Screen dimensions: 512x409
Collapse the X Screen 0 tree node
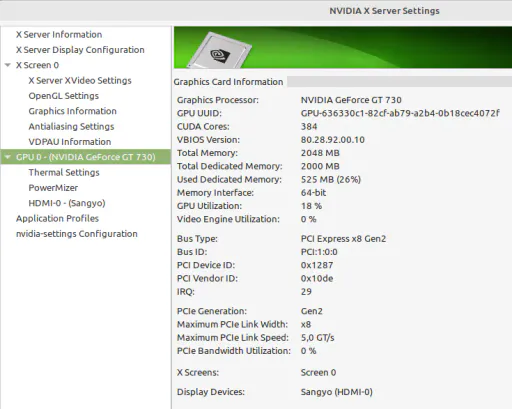click(x=8, y=65)
